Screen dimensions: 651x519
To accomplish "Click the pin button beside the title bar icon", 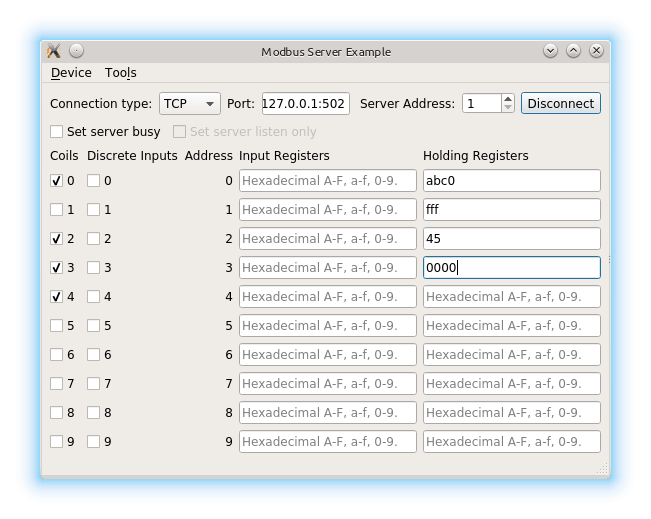I will [77, 51].
